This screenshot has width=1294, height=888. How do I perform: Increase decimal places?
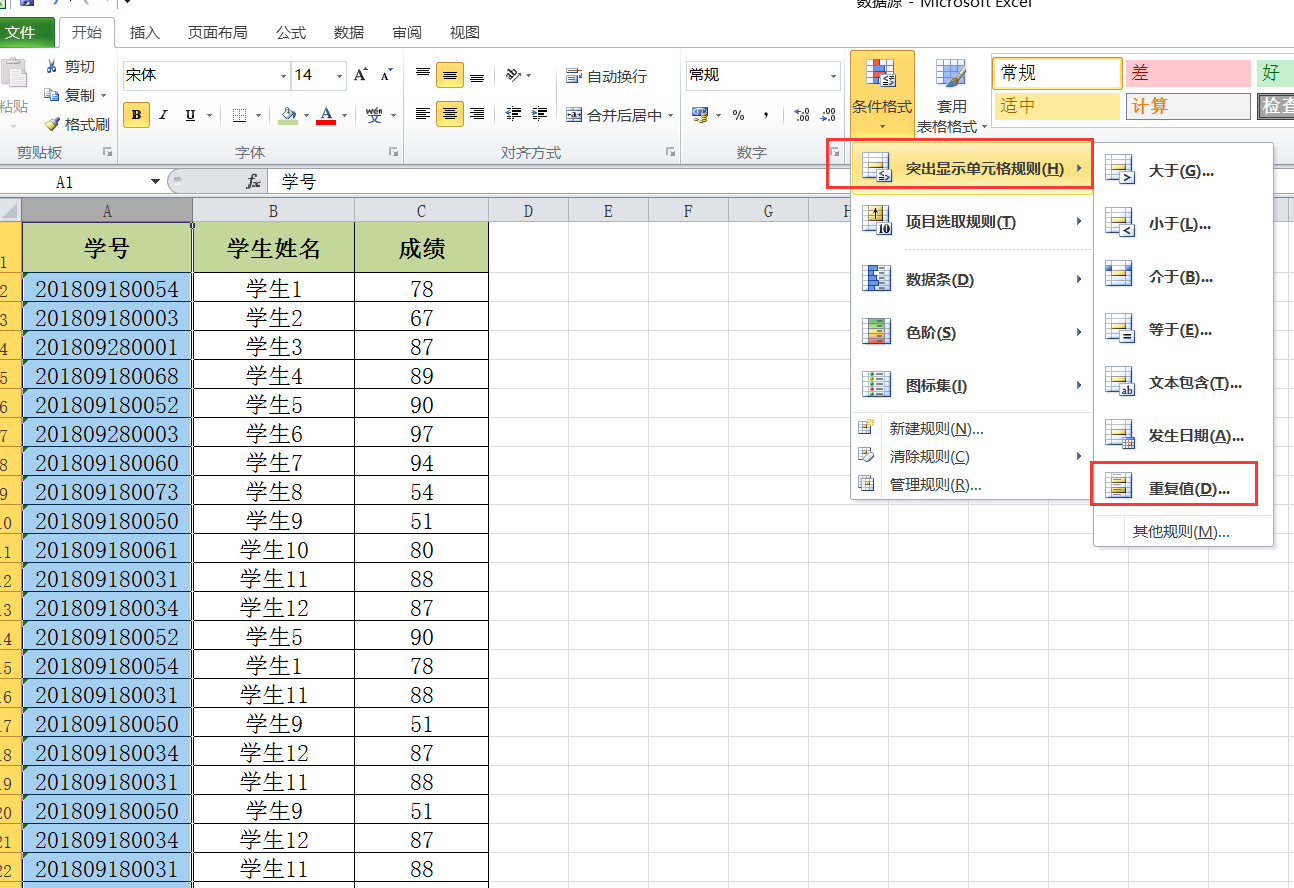coord(801,115)
